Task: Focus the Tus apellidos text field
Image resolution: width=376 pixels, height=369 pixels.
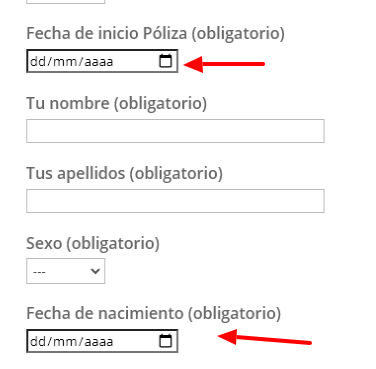Action: (x=175, y=201)
